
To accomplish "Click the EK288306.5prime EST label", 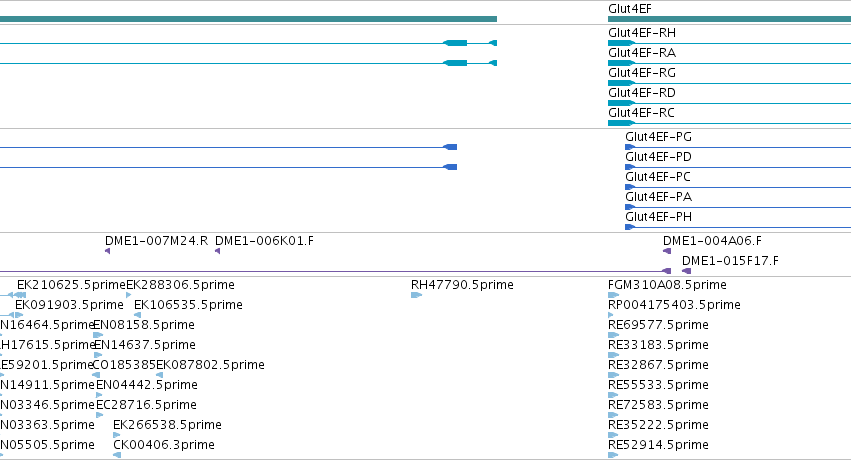I will [180, 285].
